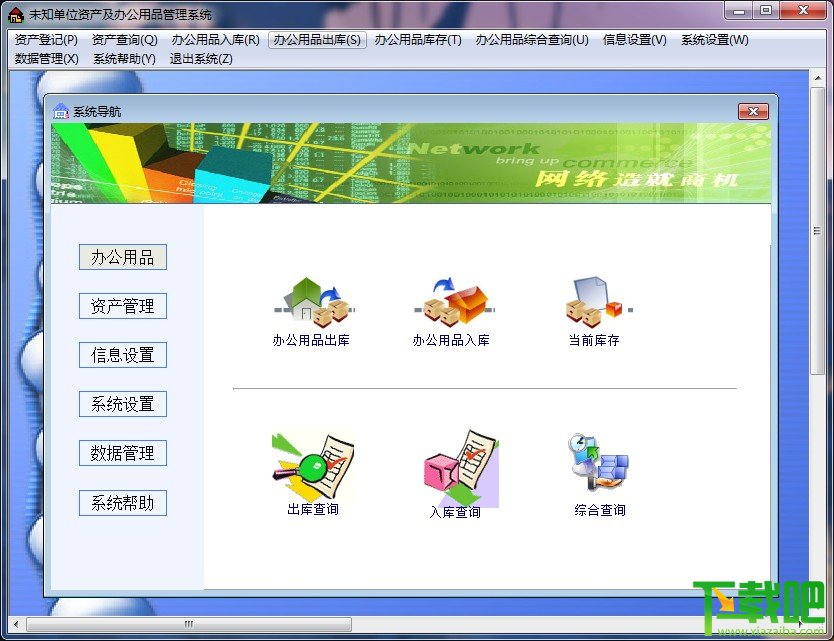834x641 pixels.
Task: Click the 退出系统(Z) menu item
Action: click(x=201, y=59)
